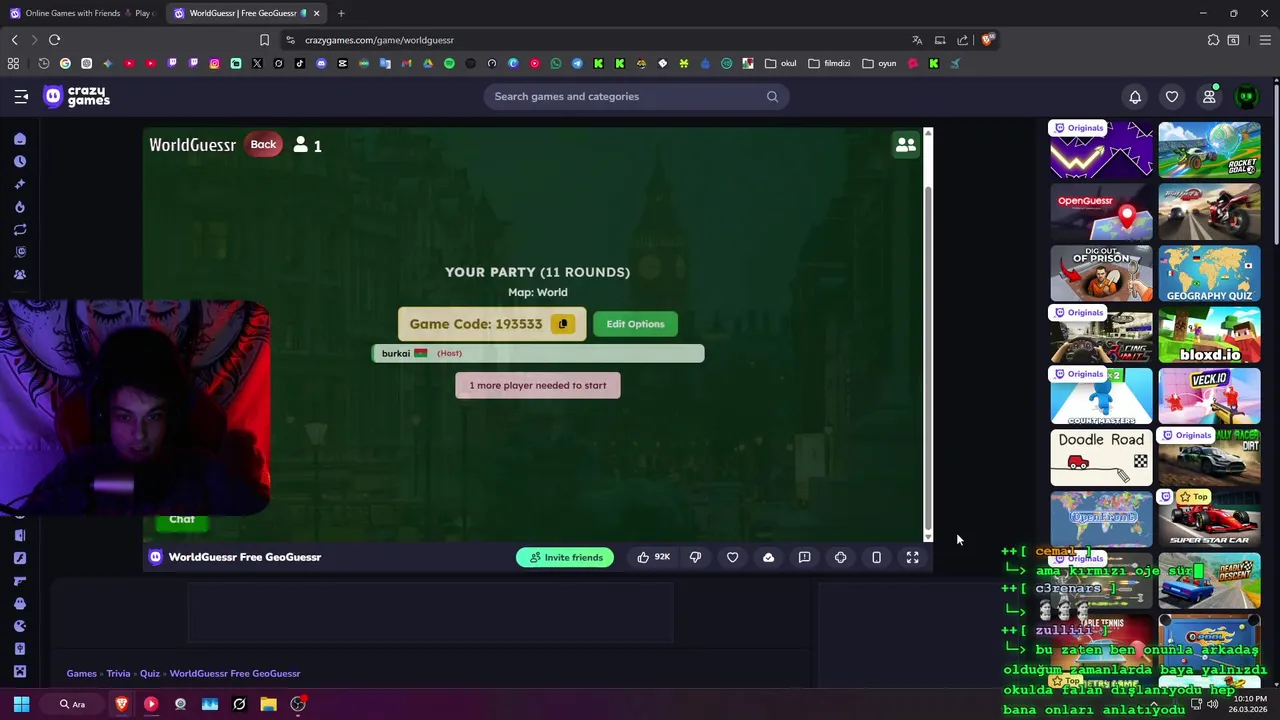1280x720 pixels.
Task: Report a bug with the feedback icon
Action: coord(804,557)
